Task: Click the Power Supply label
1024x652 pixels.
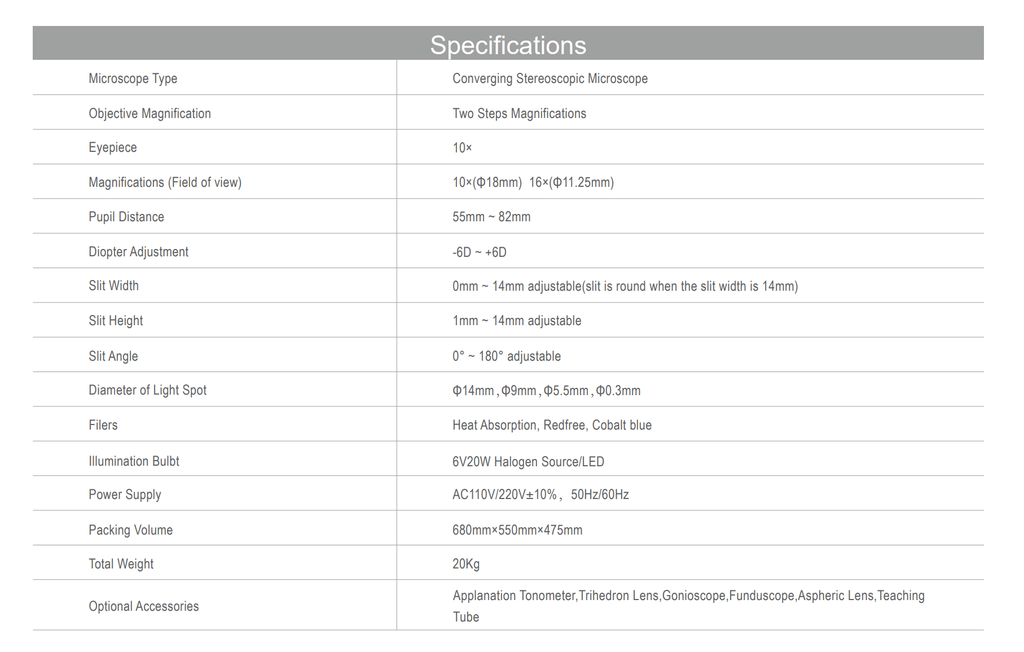Action: (x=125, y=495)
